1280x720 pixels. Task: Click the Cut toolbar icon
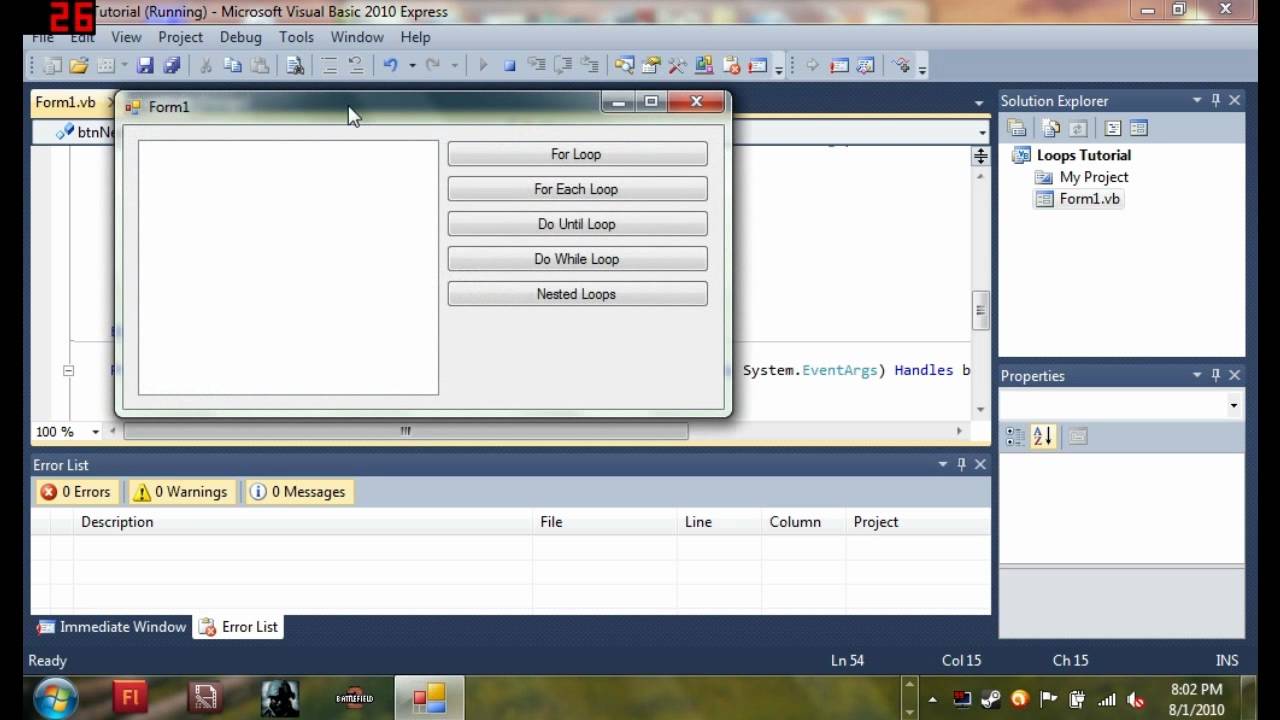click(x=206, y=65)
